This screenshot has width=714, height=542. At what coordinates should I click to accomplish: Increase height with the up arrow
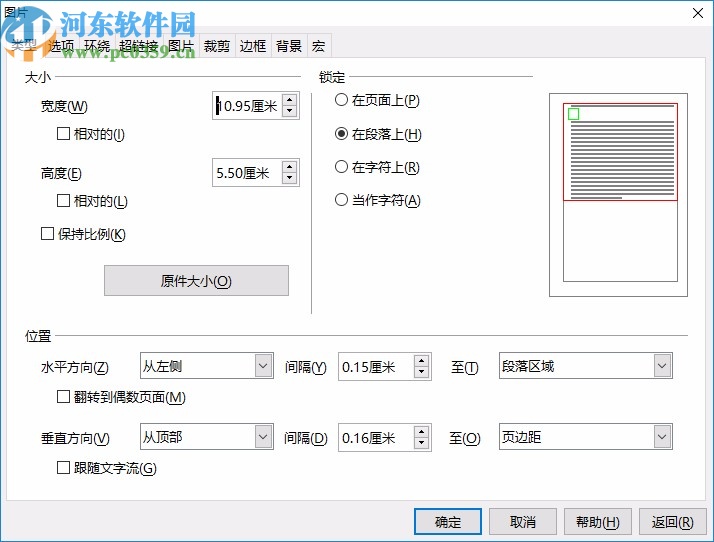coord(290,166)
